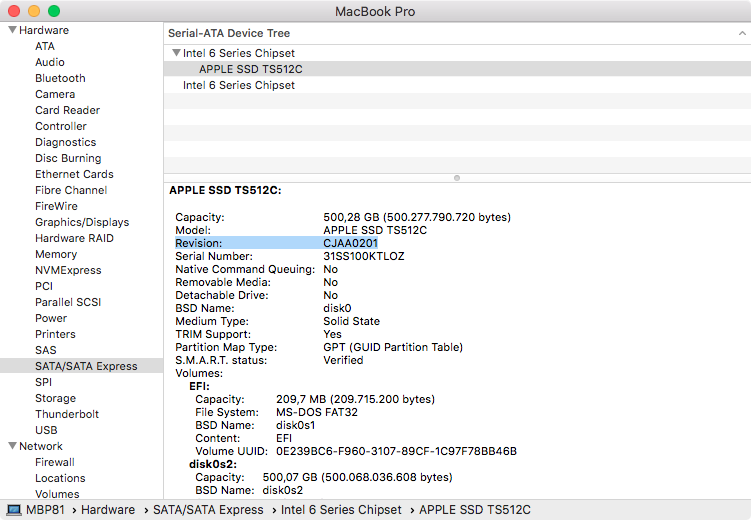The image size is (751, 520).
Task: Click the sort chevron in Serial-ATA Device Tree header
Action: point(742,33)
